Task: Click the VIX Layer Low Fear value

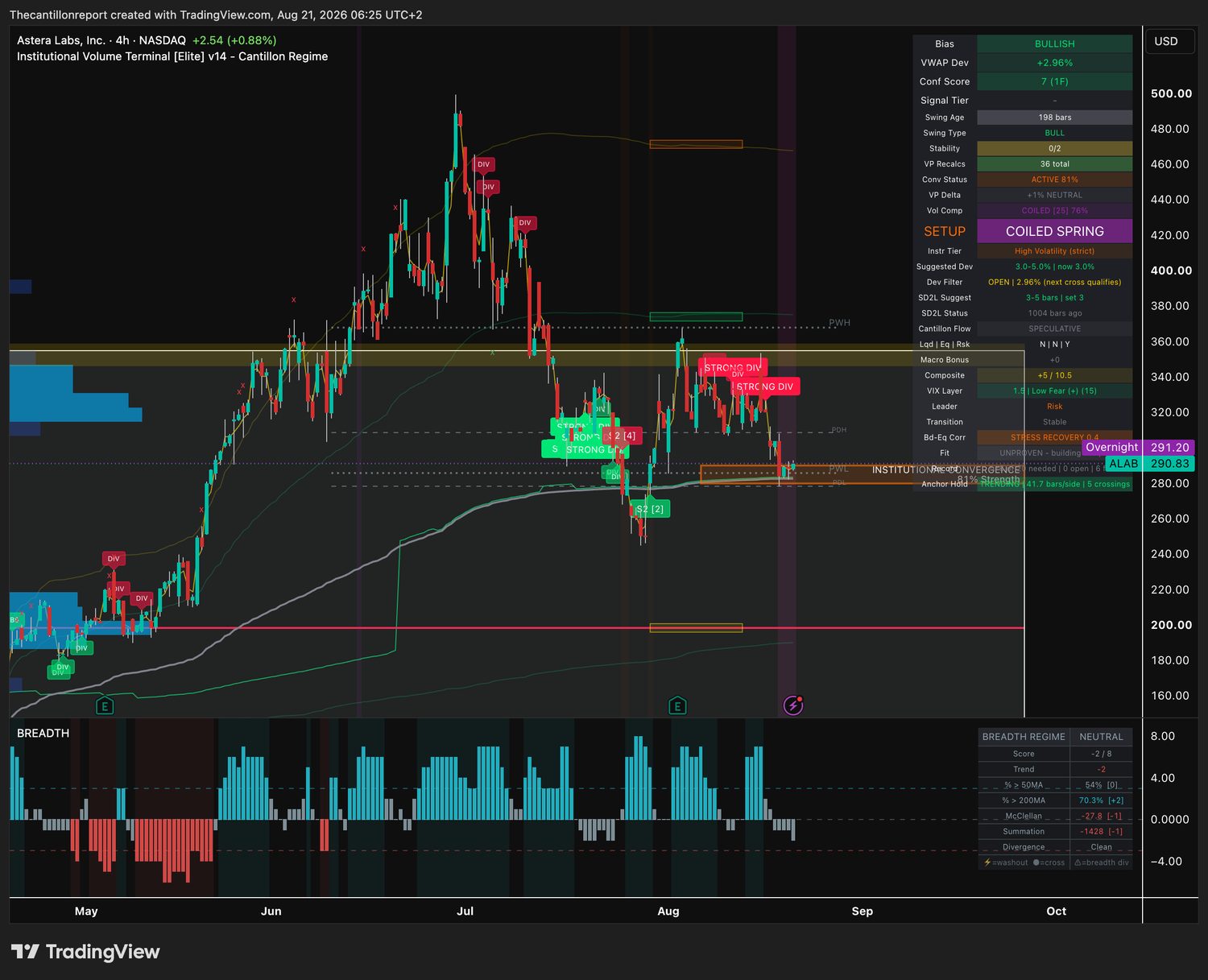Action: click(1055, 391)
